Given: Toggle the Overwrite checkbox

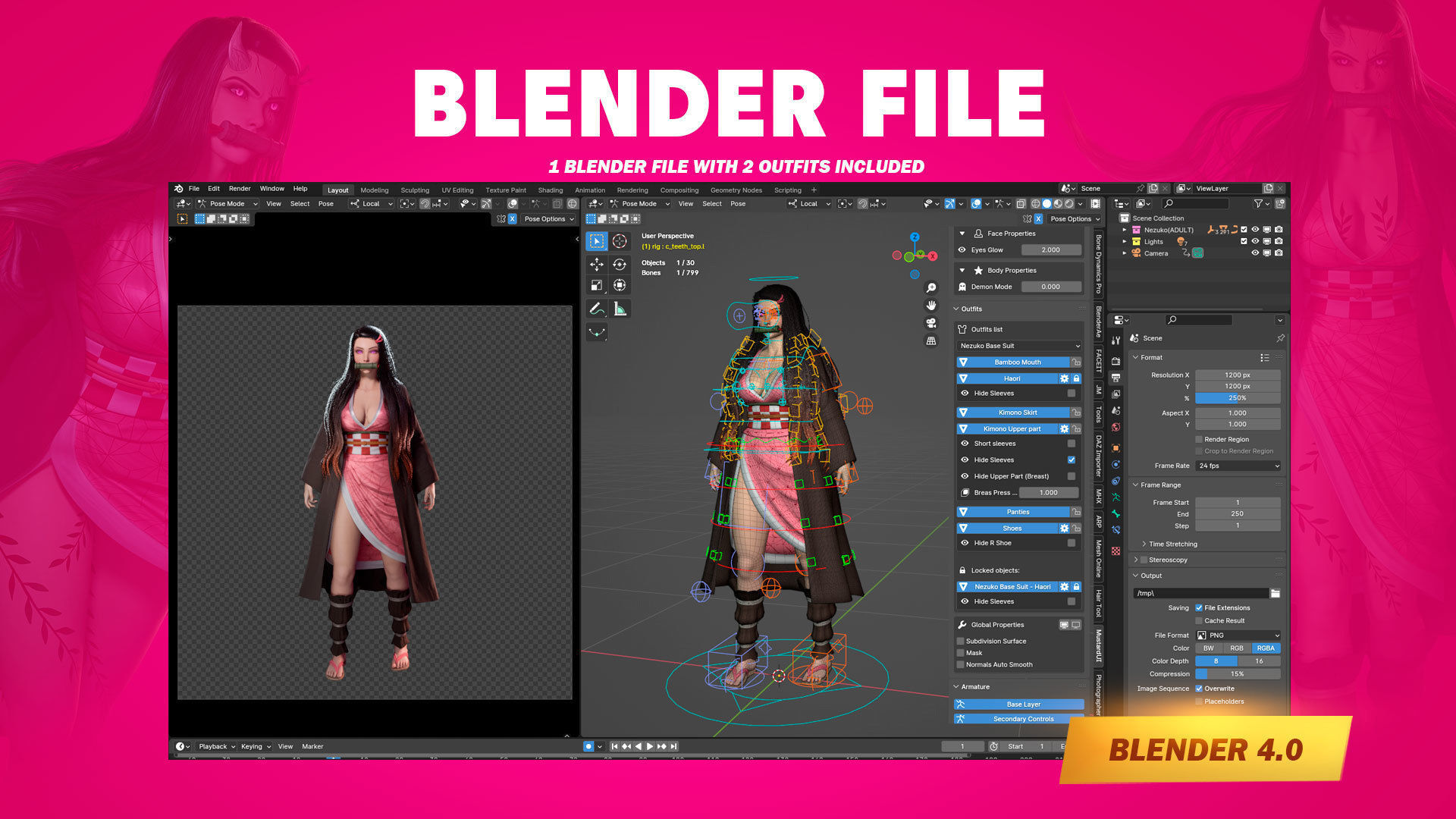Looking at the screenshot, I should click(1199, 689).
